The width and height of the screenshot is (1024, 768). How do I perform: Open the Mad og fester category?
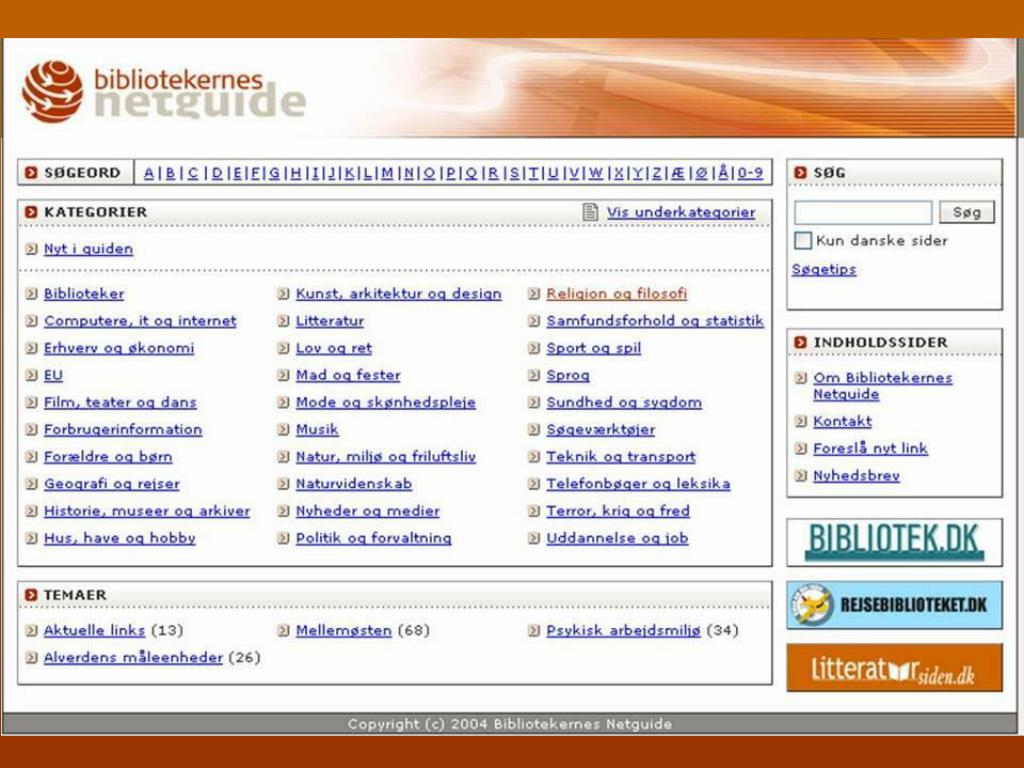click(x=348, y=376)
